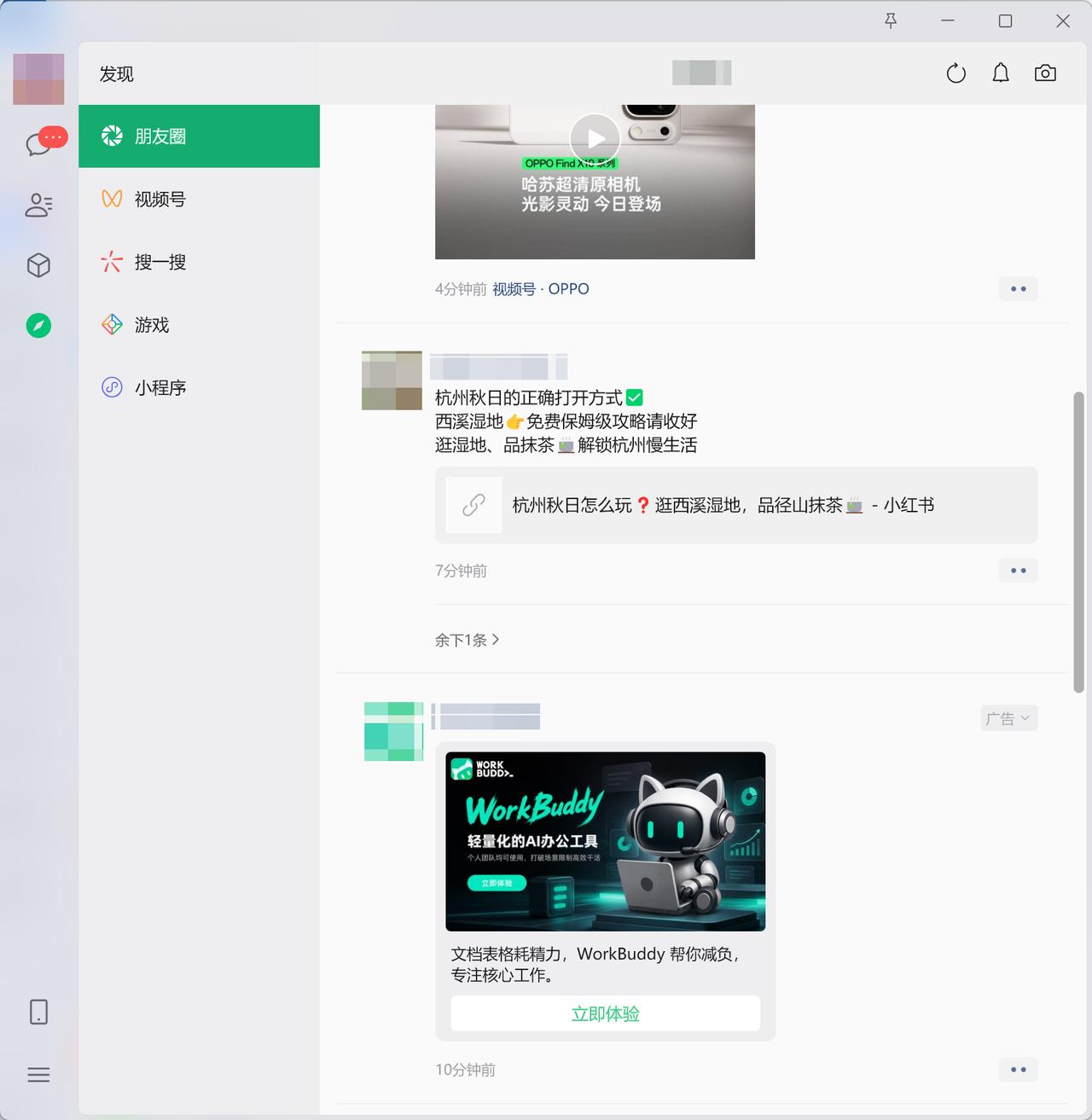This screenshot has width=1092, height=1120.
Task: Open notifications bell icon
Action: click(x=1001, y=73)
